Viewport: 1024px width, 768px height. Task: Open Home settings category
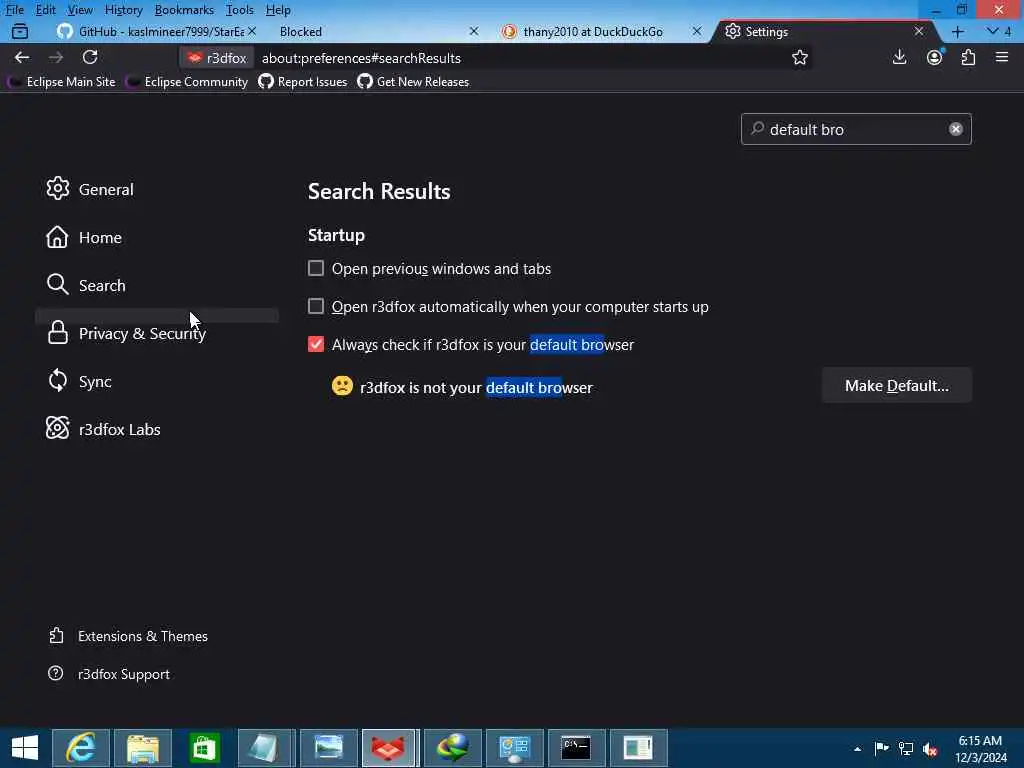[157, 237]
